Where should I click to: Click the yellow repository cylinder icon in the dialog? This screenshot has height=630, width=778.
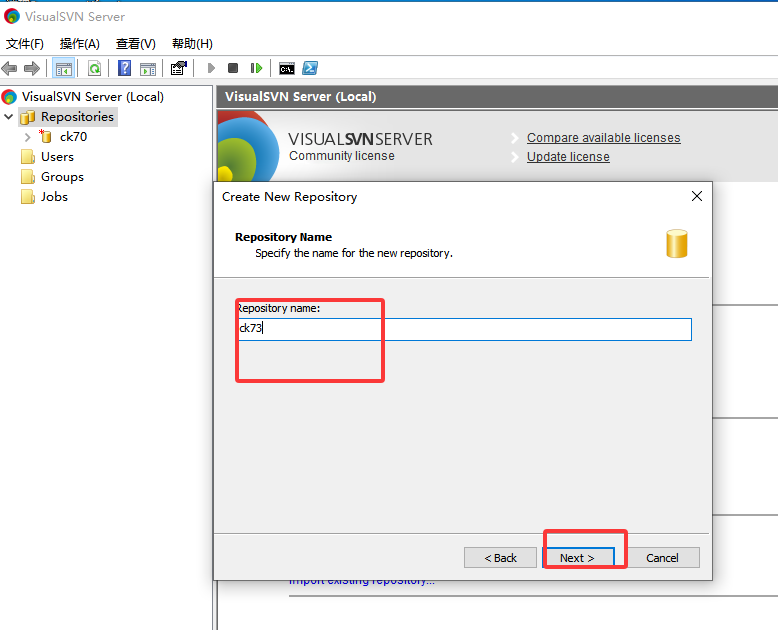(677, 244)
